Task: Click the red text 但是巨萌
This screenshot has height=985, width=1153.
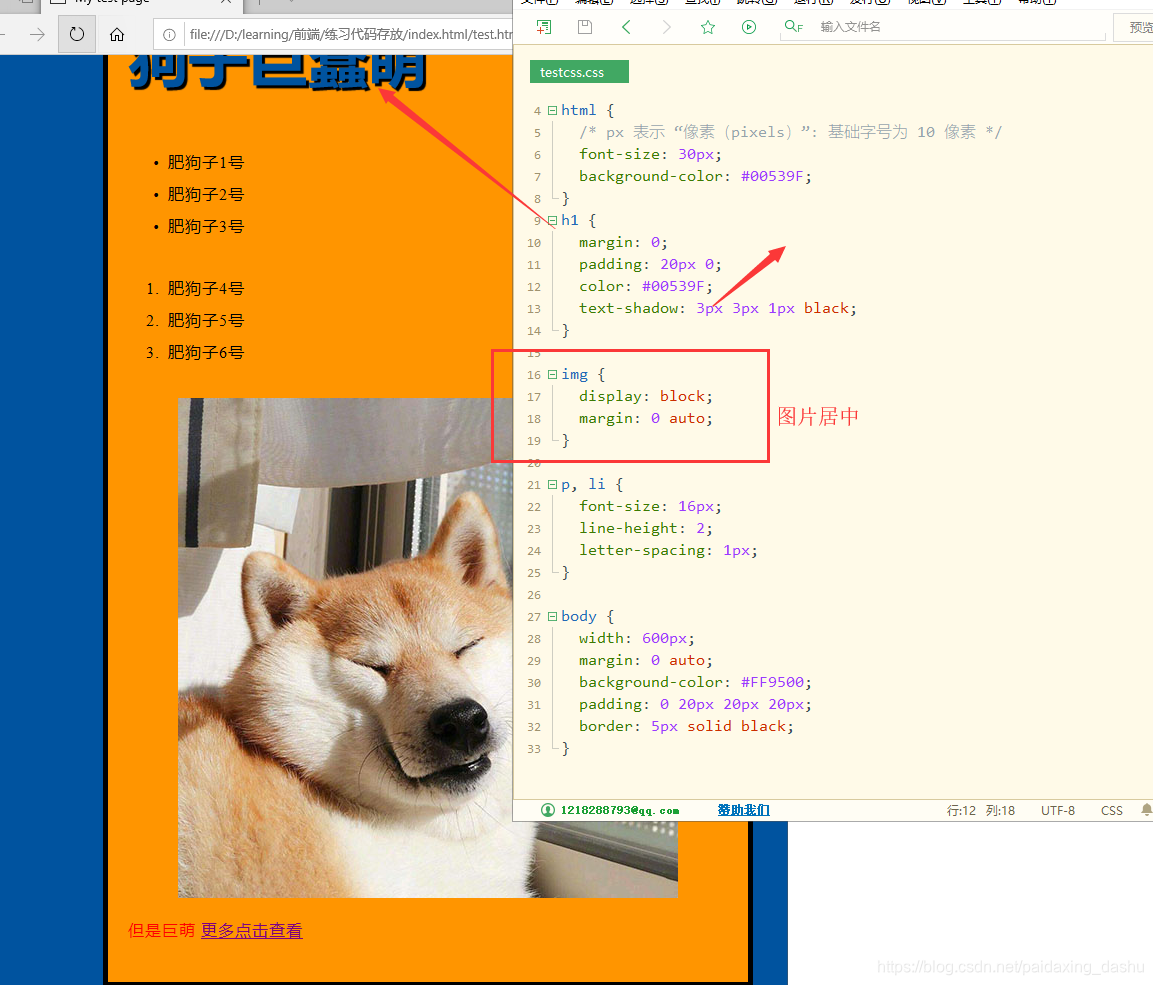Action: [161, 931]
